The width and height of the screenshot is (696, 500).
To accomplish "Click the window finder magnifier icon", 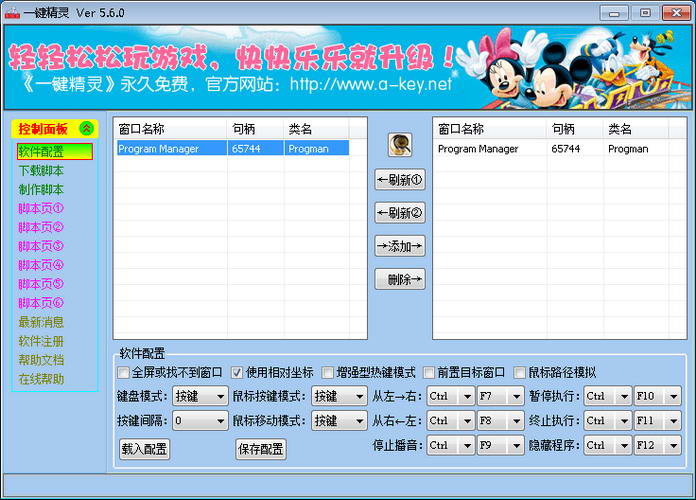I will point(400,145).
